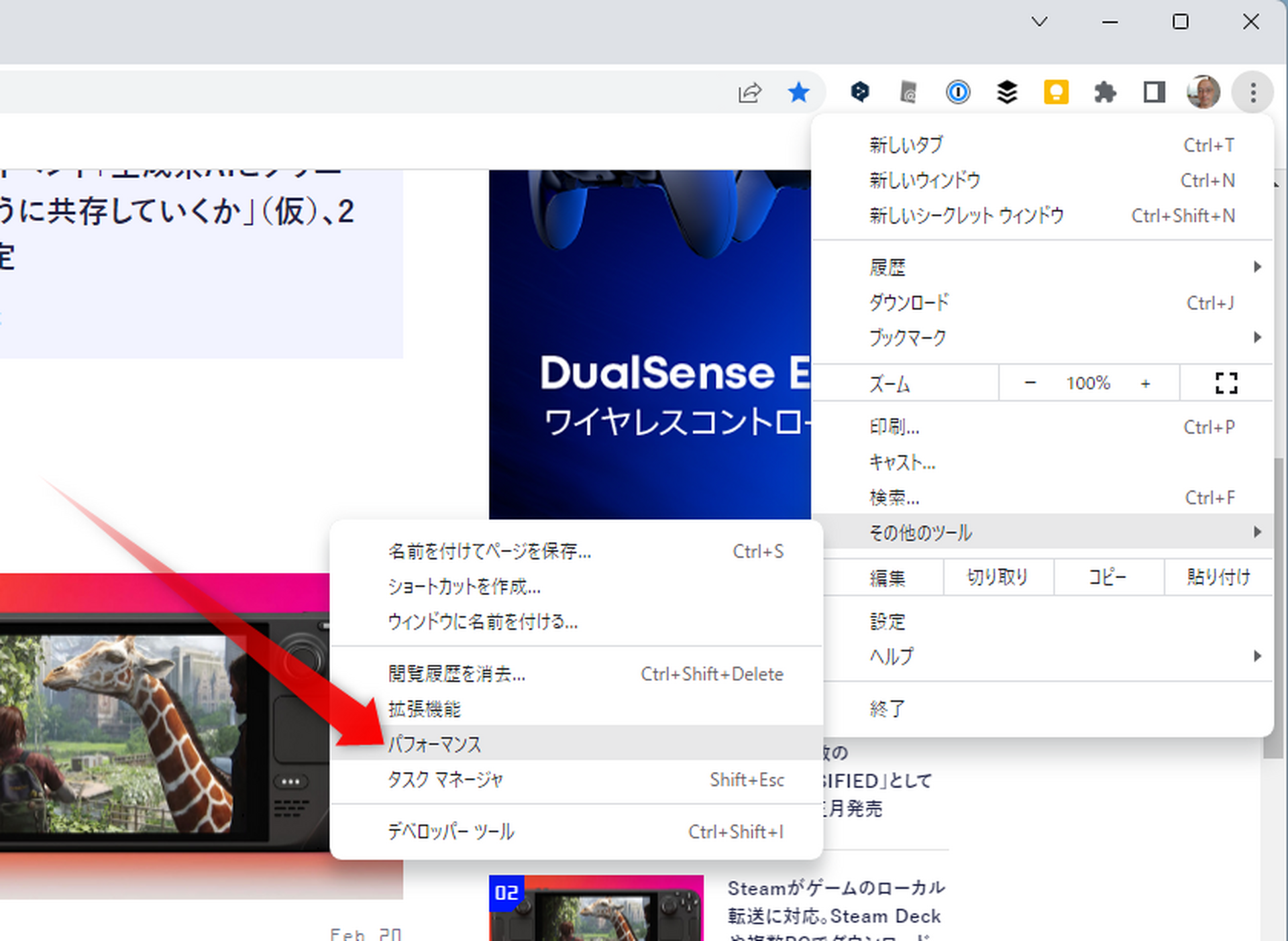The width and height of the screenshot is (1288, 941).
Task: Click the user profile avatar
Action: pyautogui.click(x=1203, y=93)
